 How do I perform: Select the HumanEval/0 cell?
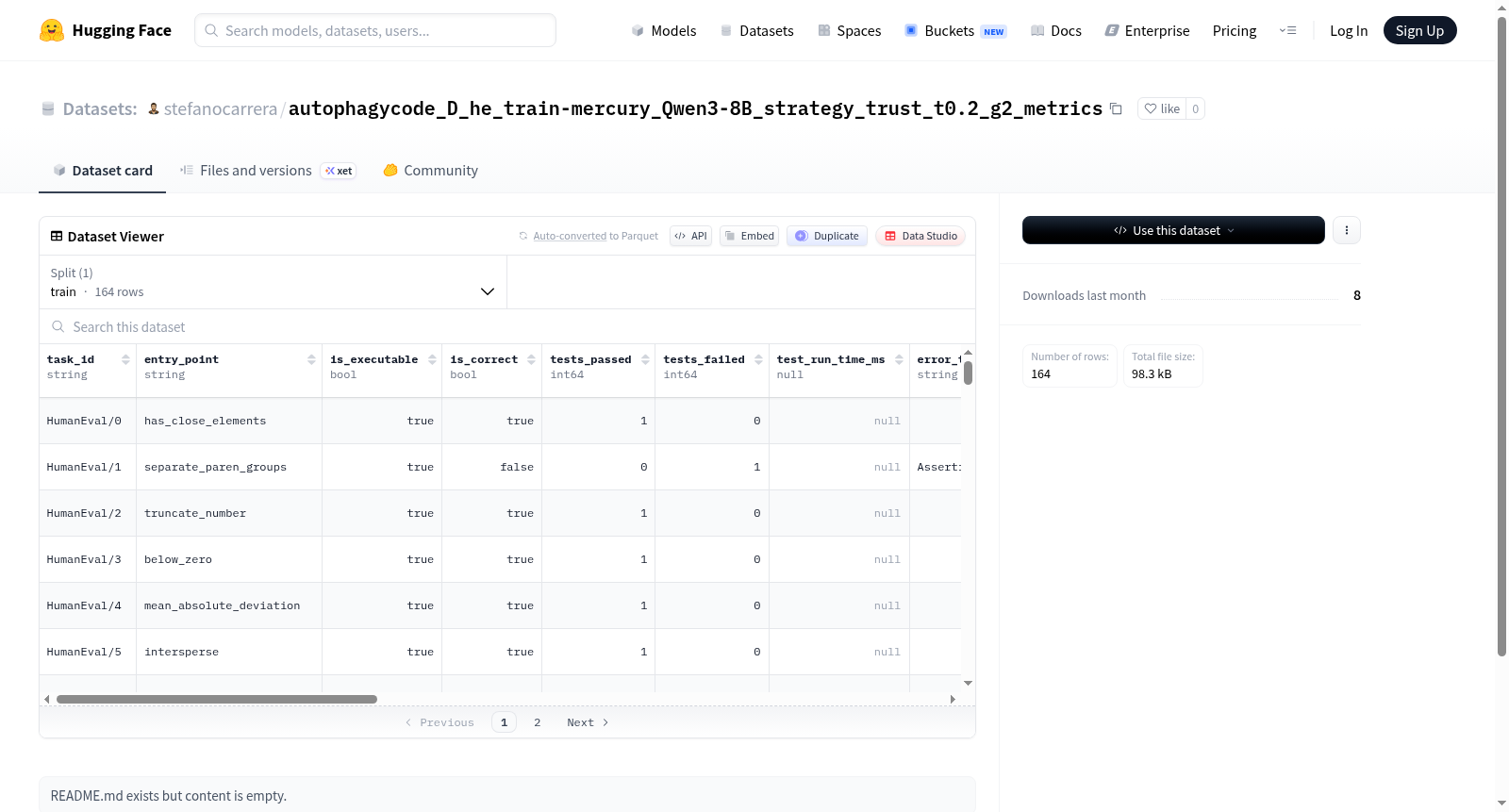click(x=88, y=421)
